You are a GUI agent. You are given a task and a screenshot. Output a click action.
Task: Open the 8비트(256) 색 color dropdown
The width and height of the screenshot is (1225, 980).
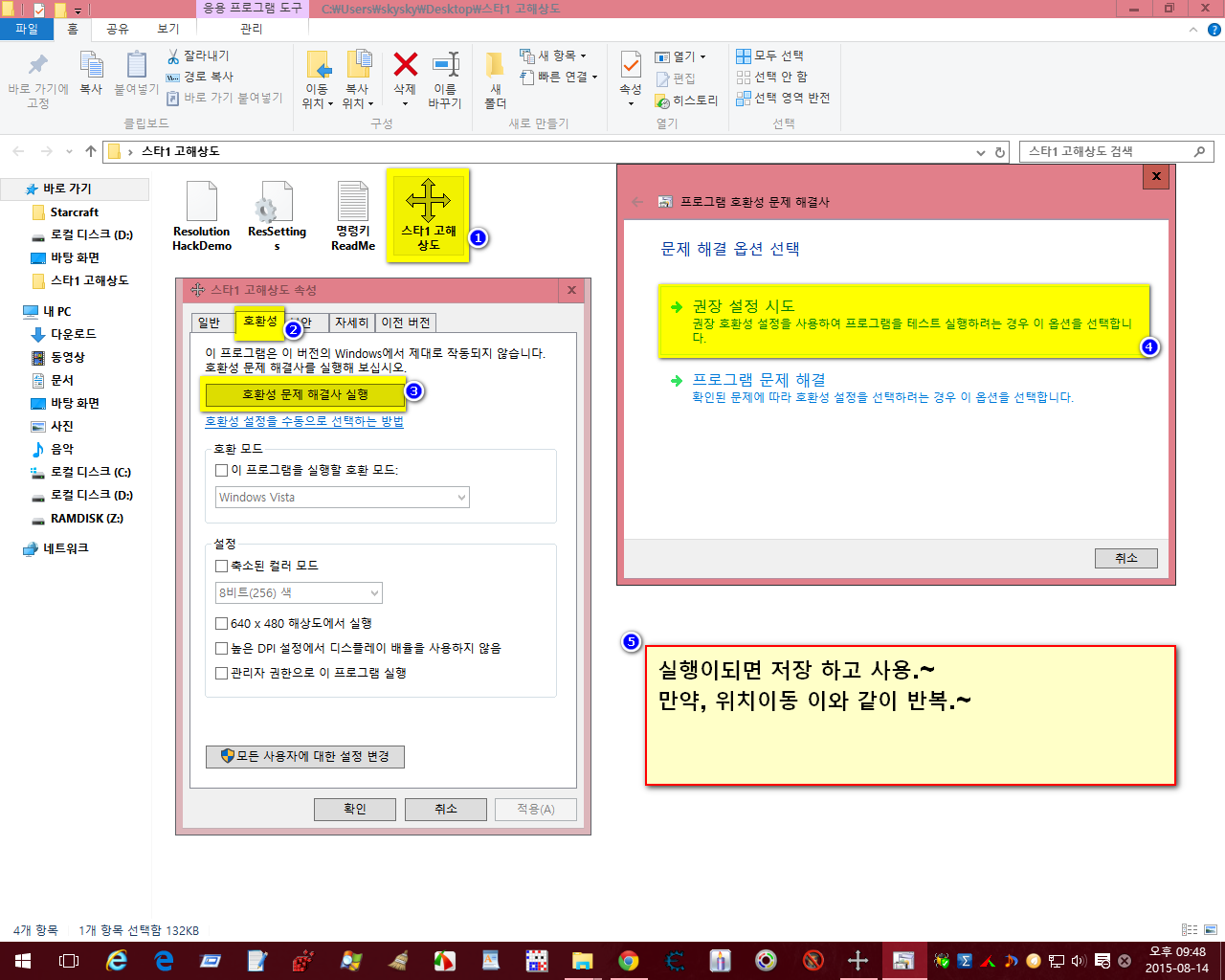[x=299, y=593]
